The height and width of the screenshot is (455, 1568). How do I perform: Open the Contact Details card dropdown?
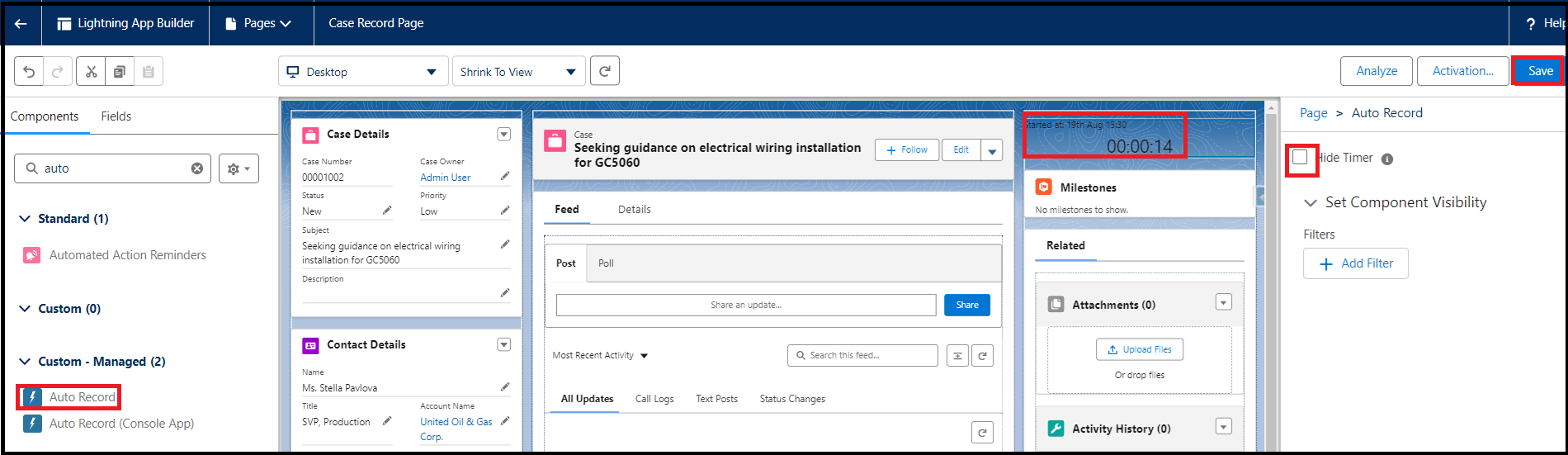coord(504,344)
